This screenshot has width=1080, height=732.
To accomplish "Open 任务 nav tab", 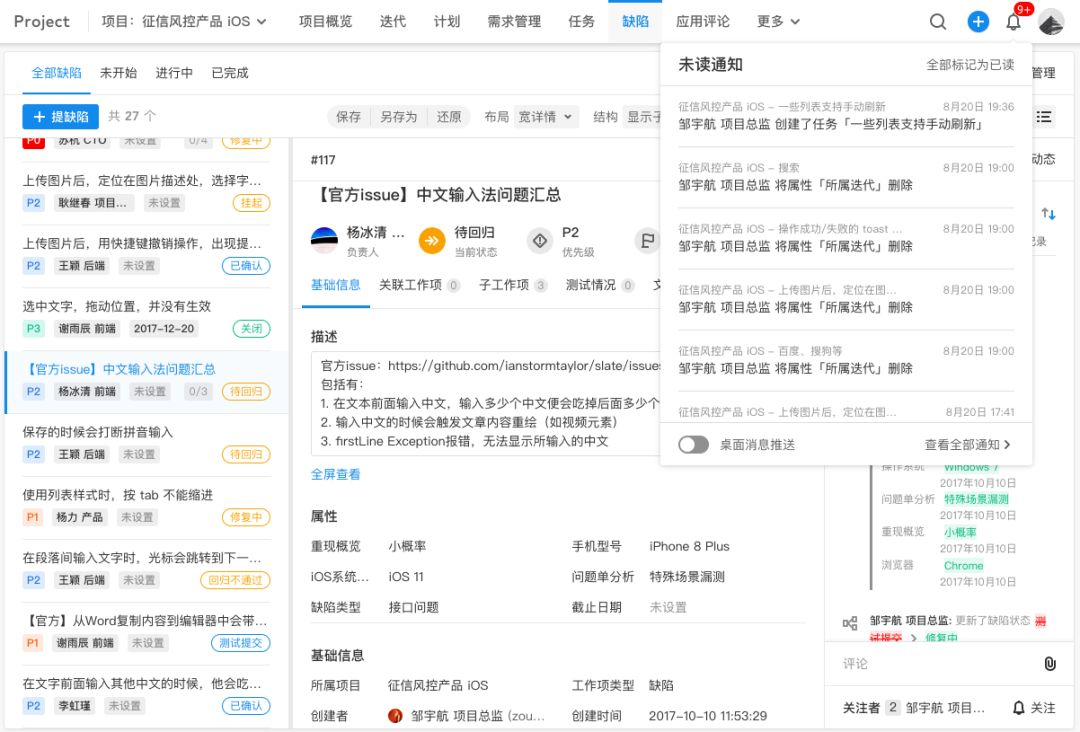I will tap(581, 22).
